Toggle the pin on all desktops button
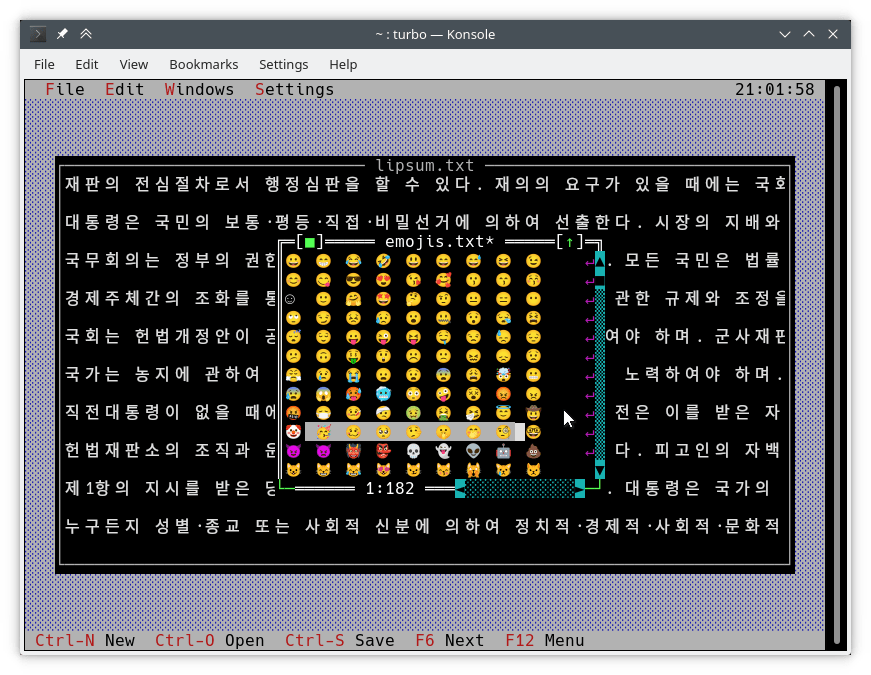Viewport: 871px width, 675px height. pos(62,34)
